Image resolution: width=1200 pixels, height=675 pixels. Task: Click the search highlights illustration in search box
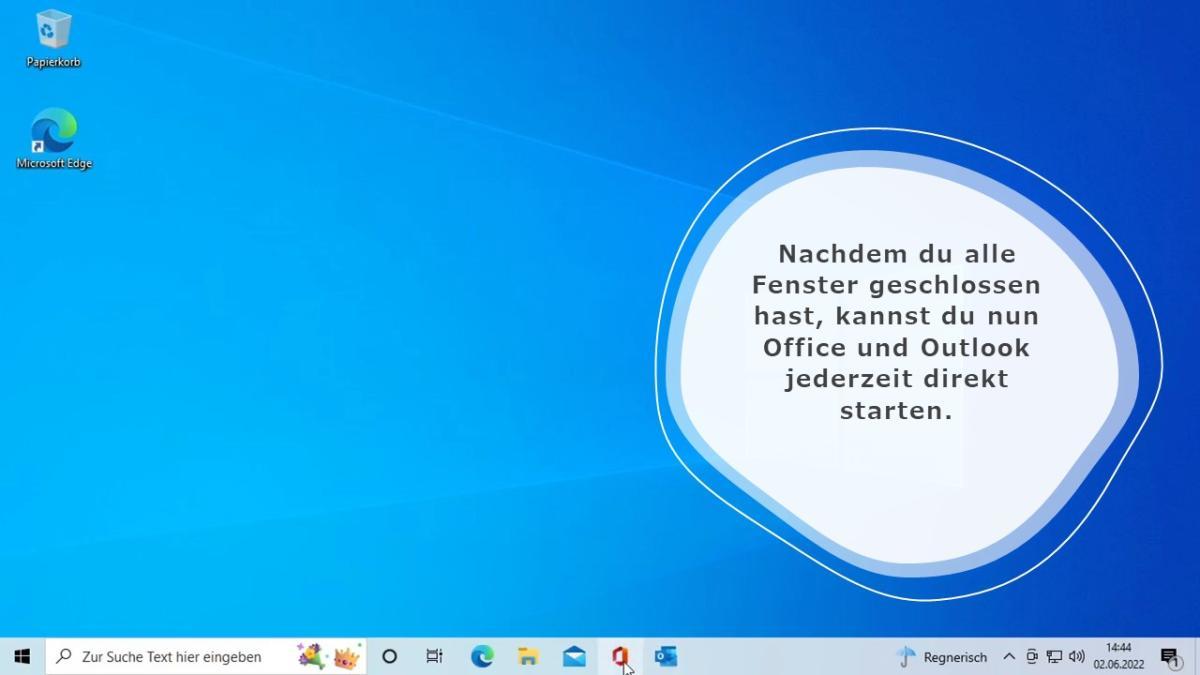(x=329, y=656)
